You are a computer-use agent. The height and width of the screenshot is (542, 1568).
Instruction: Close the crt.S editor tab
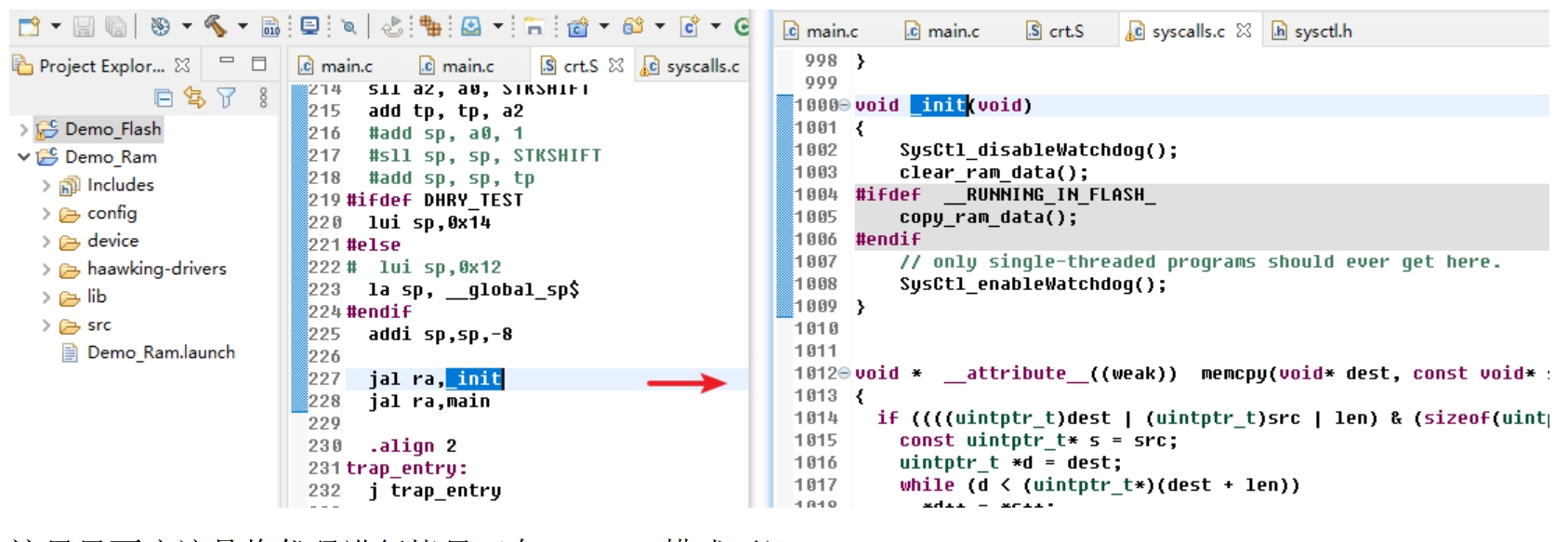(x=616, y=66)
